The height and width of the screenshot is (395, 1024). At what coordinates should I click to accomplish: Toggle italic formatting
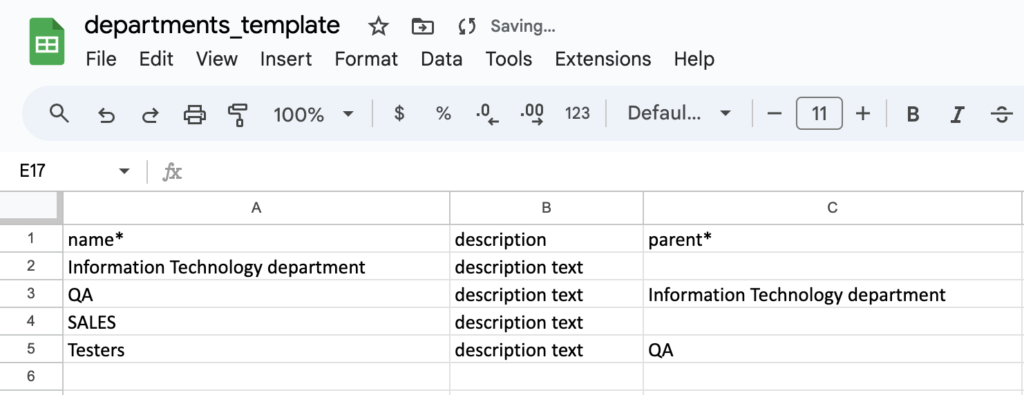coord(957,115)
